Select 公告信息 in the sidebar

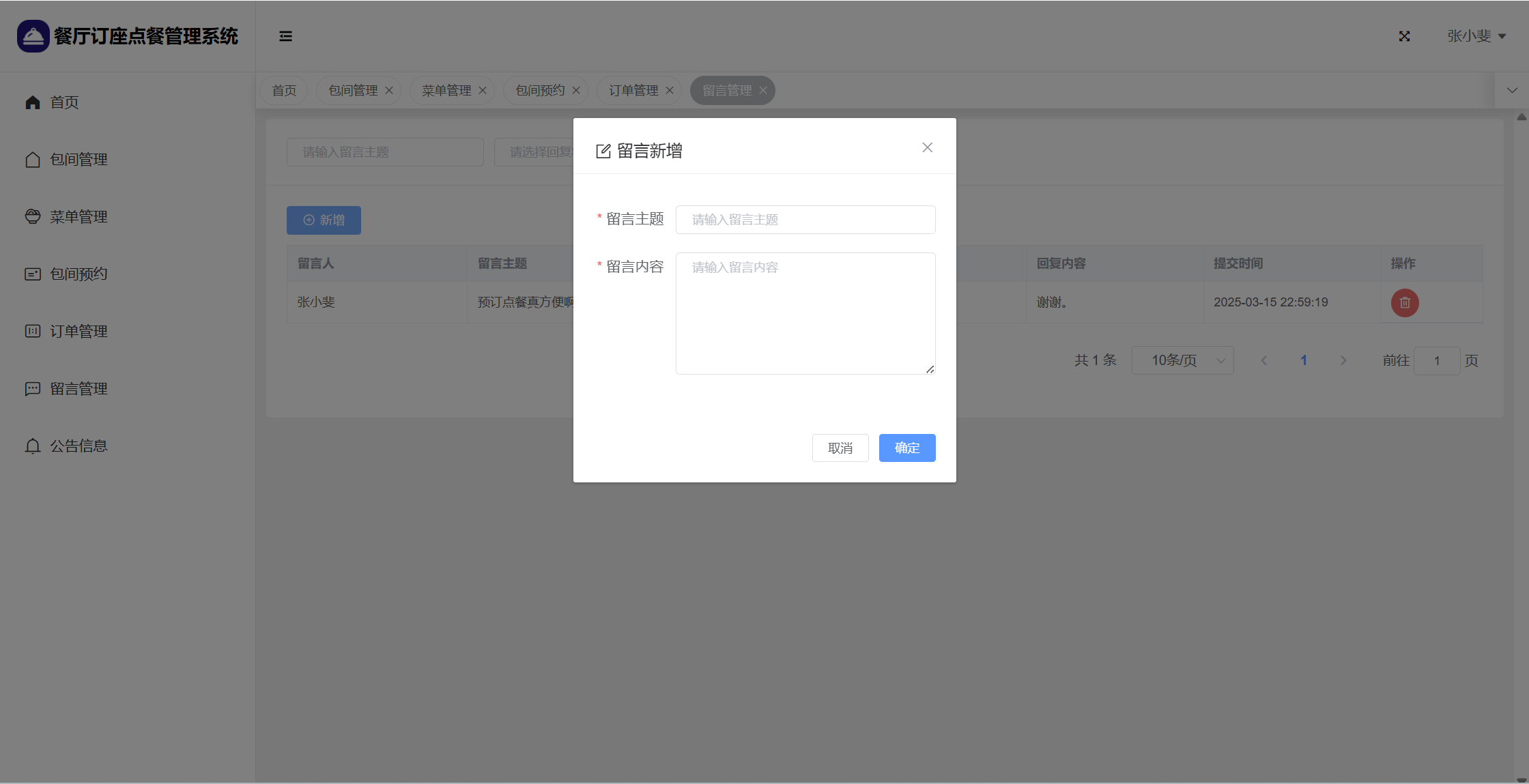pos(78,446)
